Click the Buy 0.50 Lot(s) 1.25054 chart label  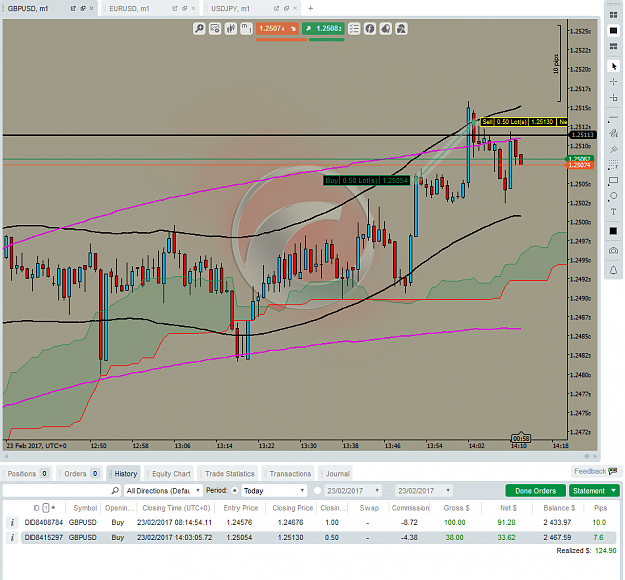(366, 181)
